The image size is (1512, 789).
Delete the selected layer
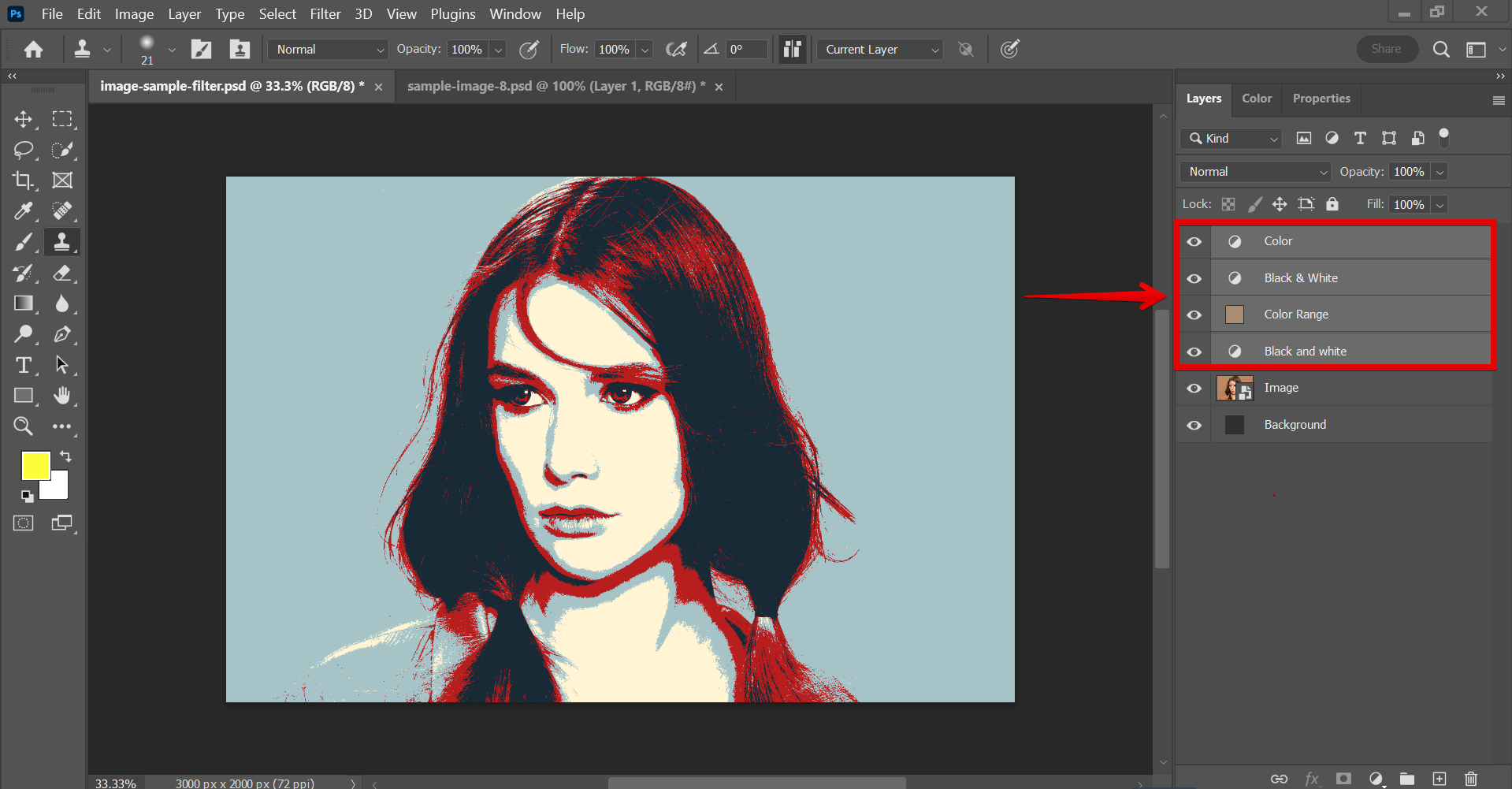[x=1470, y=778]
